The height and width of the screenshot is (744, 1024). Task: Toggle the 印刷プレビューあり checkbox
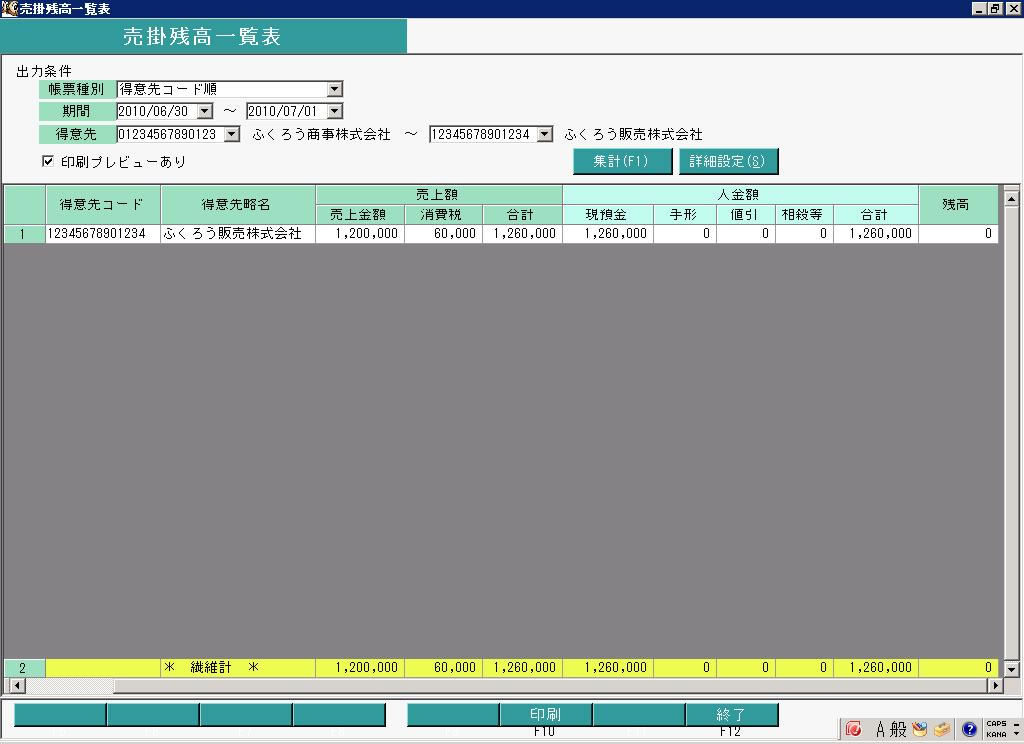(48, 161)
